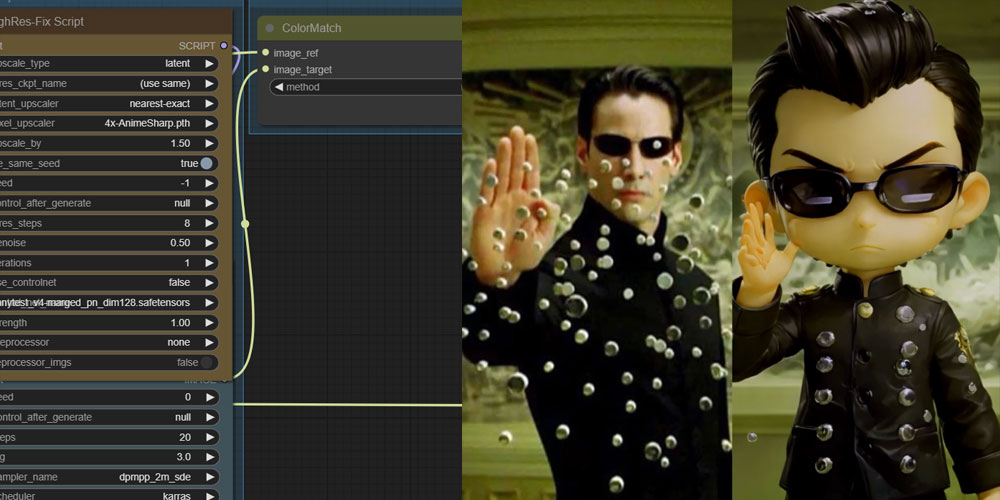Collapse the ColorMatch node via its title dot

pyautogui.click(x=270, y=28)
